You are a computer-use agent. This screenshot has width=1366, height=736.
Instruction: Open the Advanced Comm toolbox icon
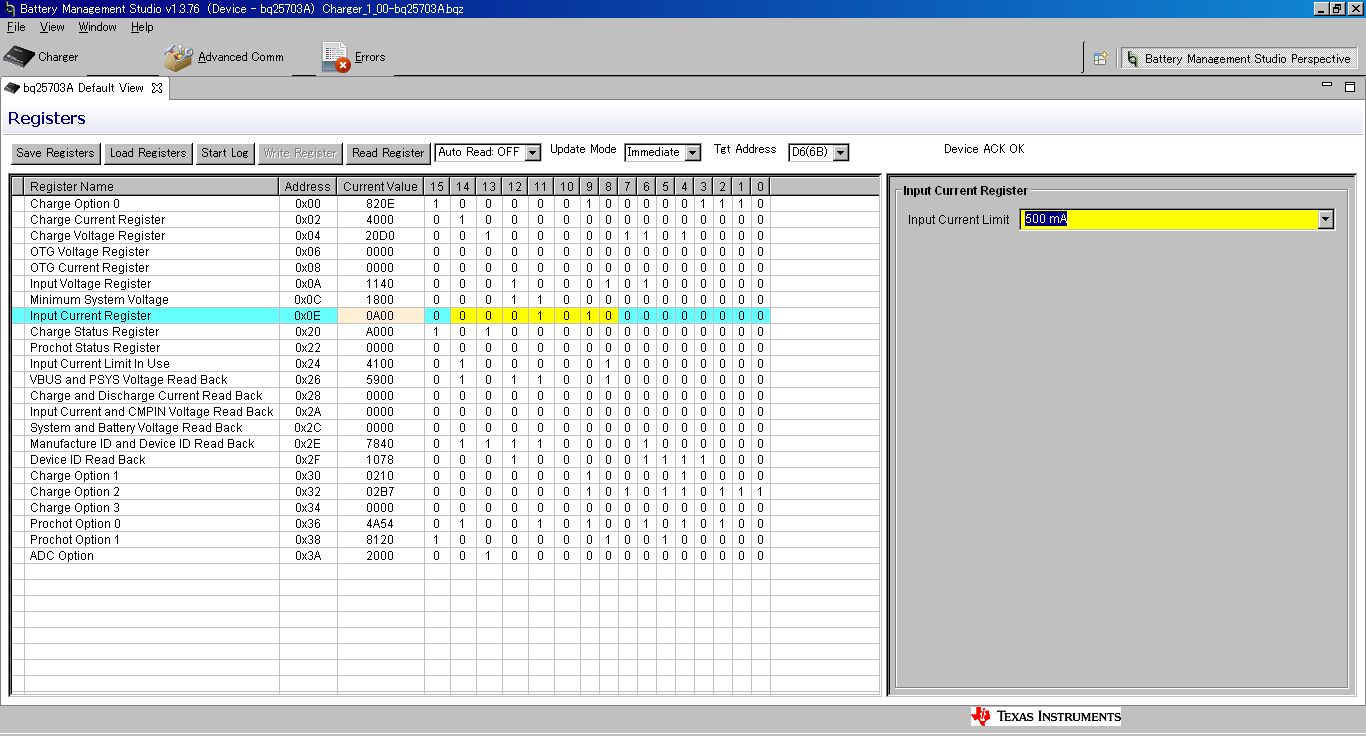coord(178,57)
